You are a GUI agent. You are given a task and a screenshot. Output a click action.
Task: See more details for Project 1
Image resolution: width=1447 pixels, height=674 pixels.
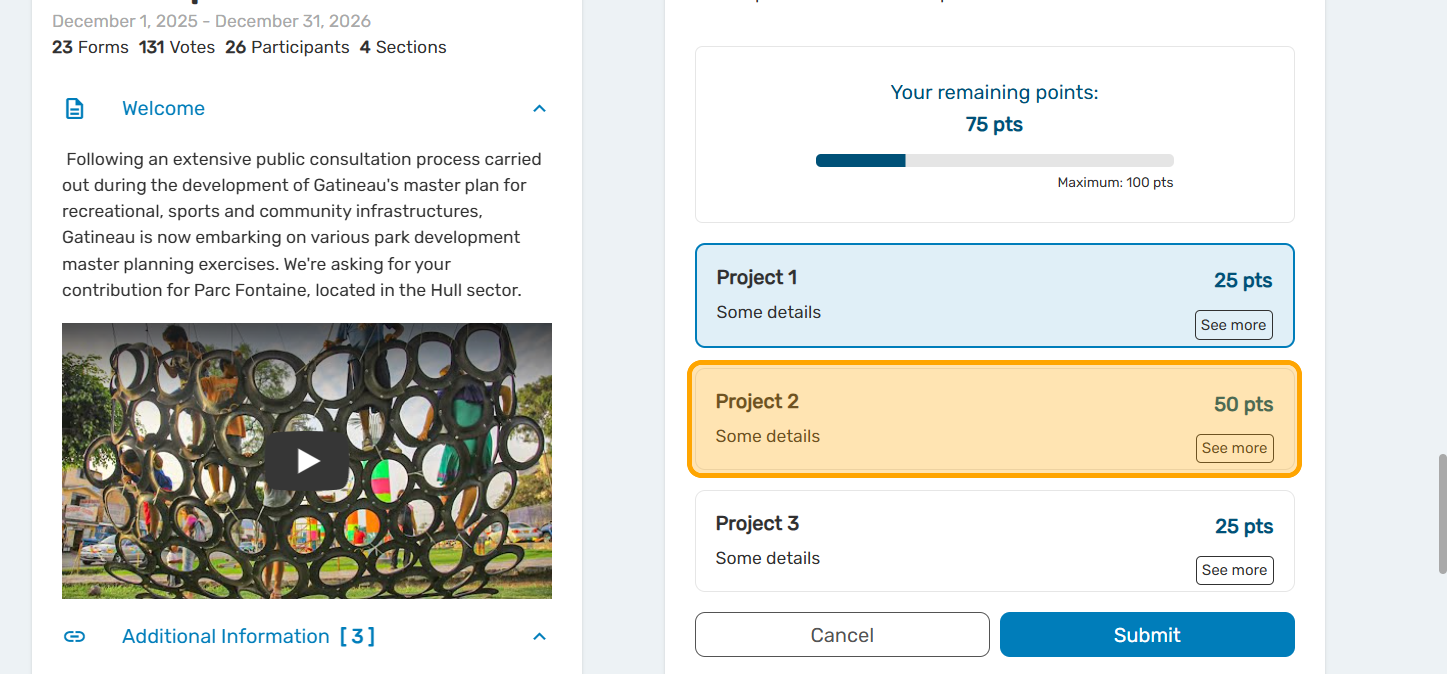click(x=1233, y=325)
